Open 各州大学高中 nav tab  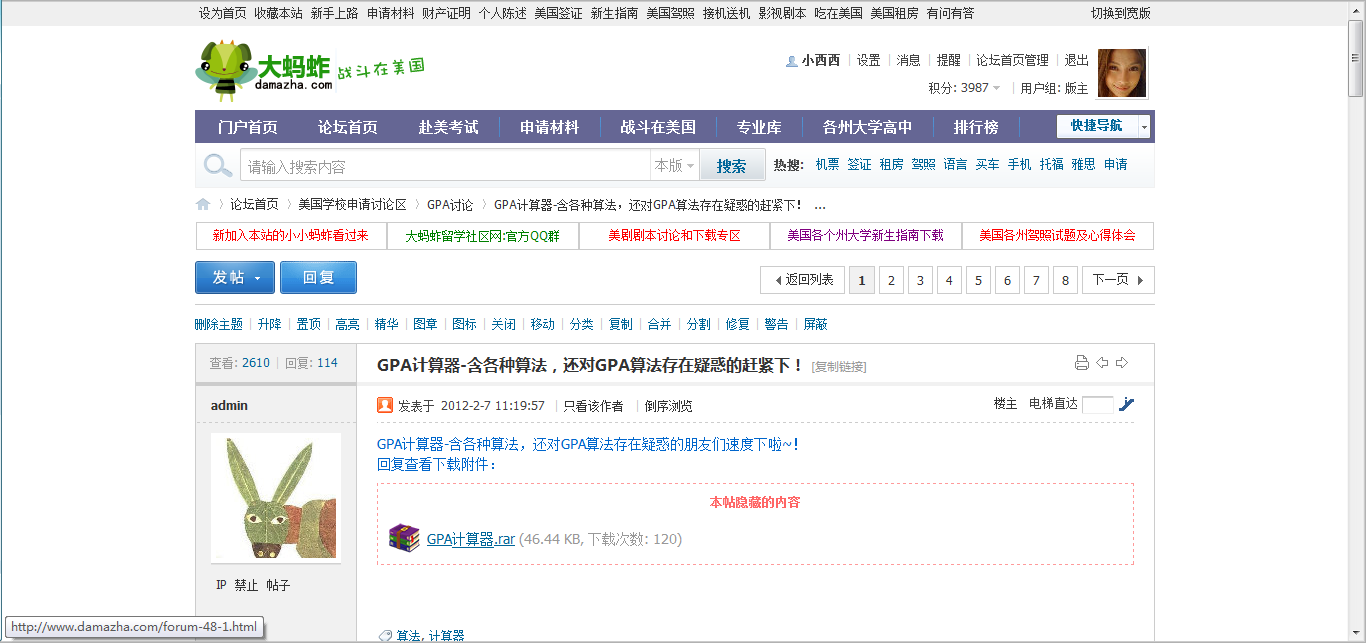(x=867, y=127)
